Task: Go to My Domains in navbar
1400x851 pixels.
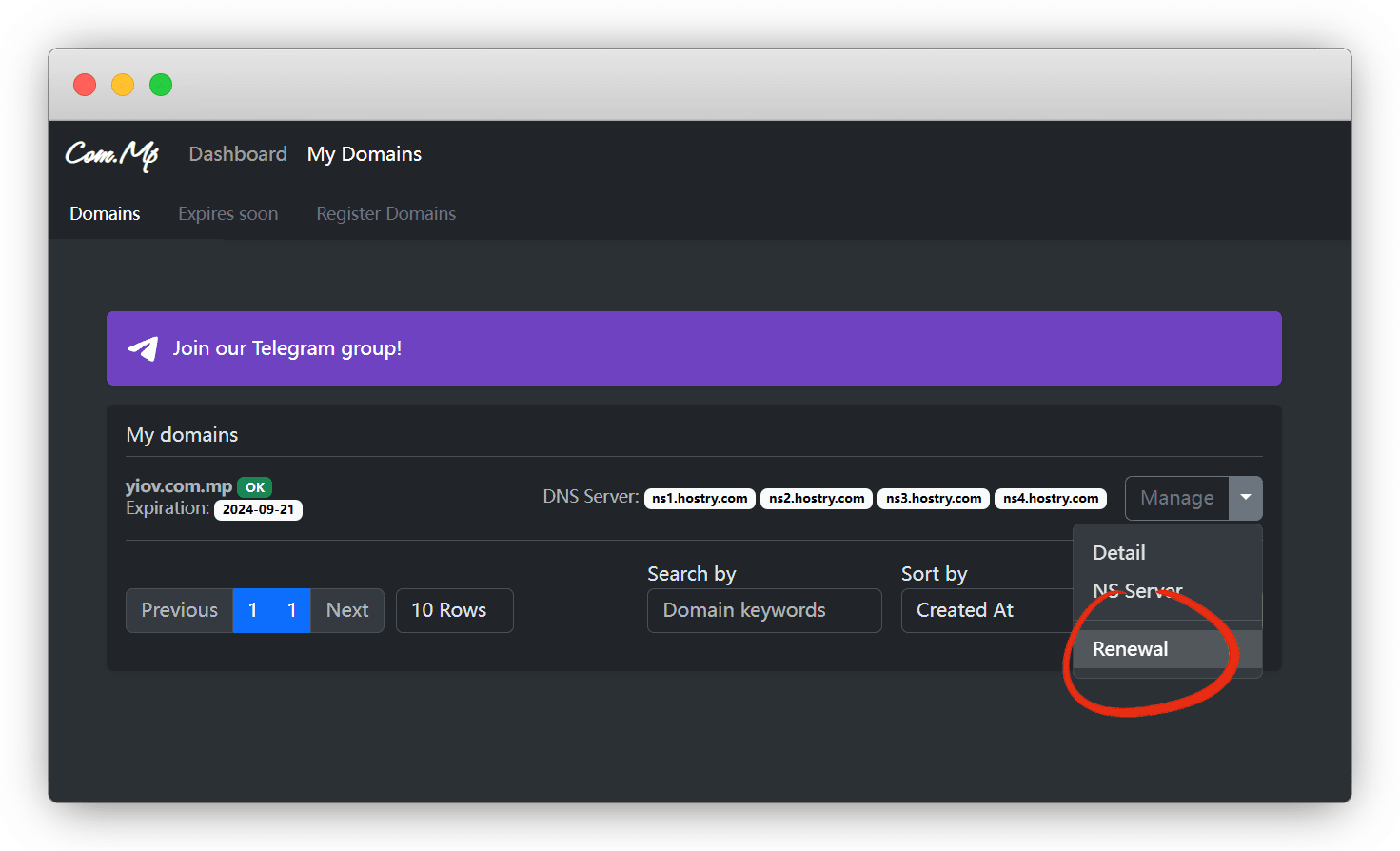Action: 365,154
